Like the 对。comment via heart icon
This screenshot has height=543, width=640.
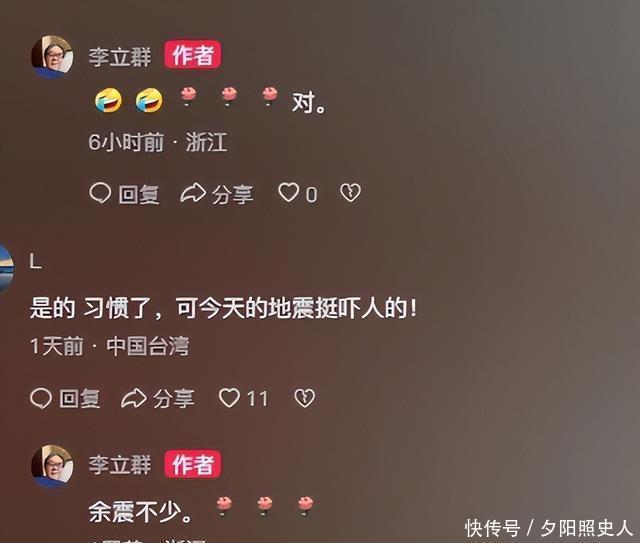[289, 192]
